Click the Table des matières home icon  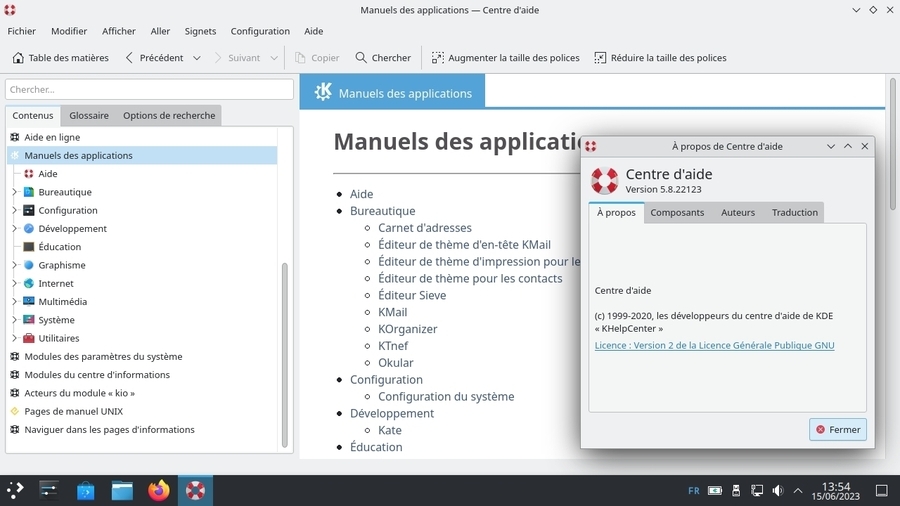18,58
